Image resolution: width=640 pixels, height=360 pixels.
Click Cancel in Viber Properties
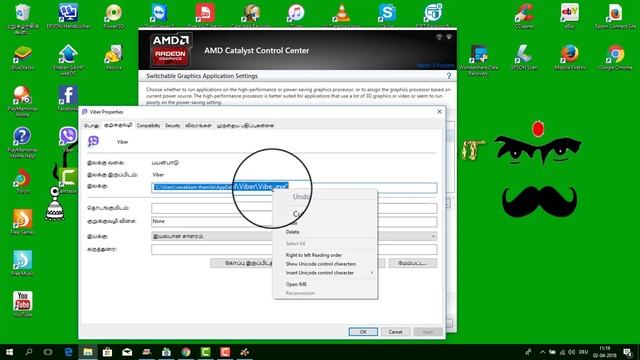point(395,332)
